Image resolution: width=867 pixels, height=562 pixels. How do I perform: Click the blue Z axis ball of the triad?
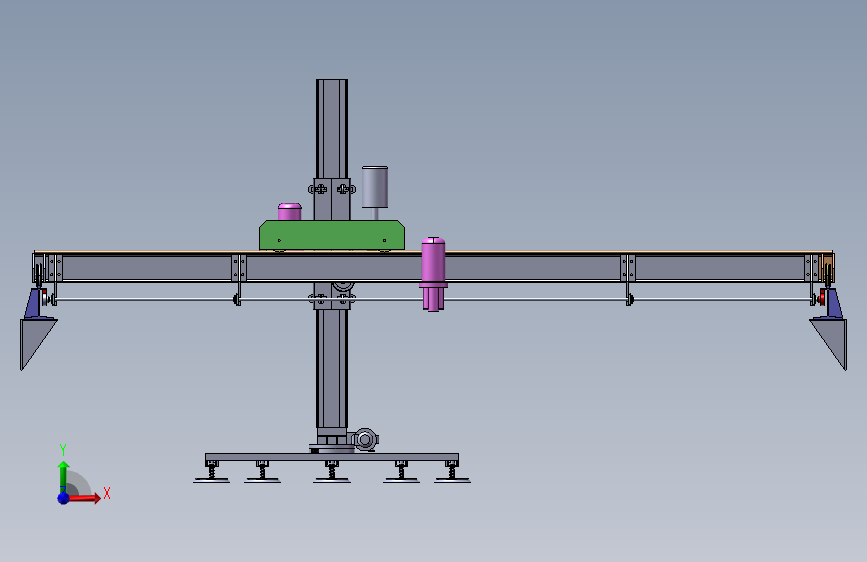tap(64, 498)
